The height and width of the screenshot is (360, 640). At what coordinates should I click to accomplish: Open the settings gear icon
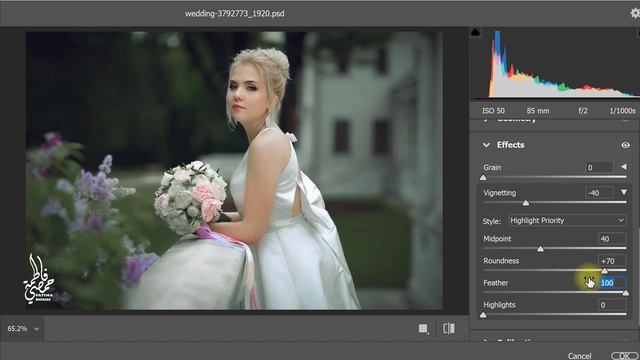(x=635, y=13)
